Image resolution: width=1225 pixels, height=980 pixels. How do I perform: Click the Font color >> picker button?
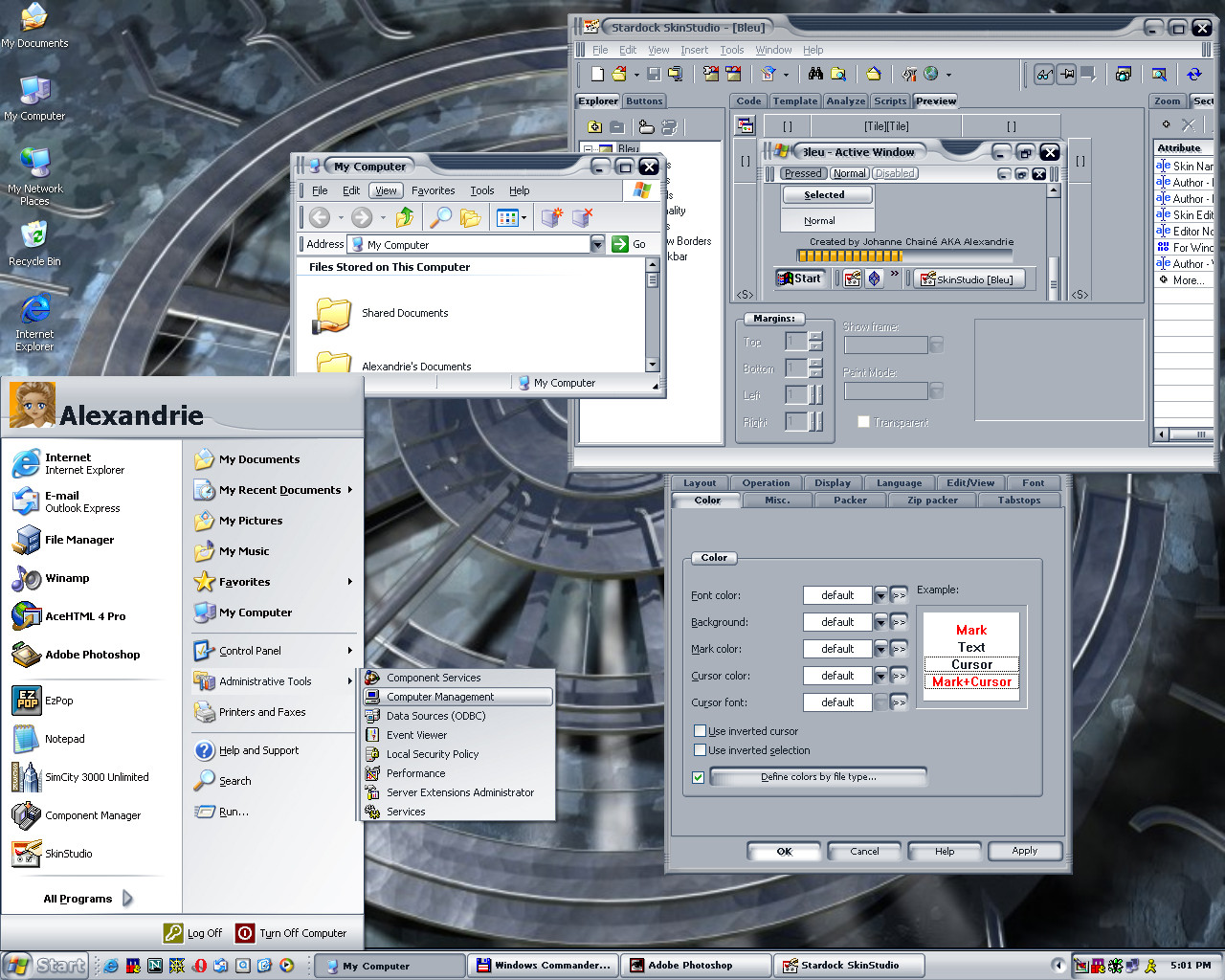898,595
